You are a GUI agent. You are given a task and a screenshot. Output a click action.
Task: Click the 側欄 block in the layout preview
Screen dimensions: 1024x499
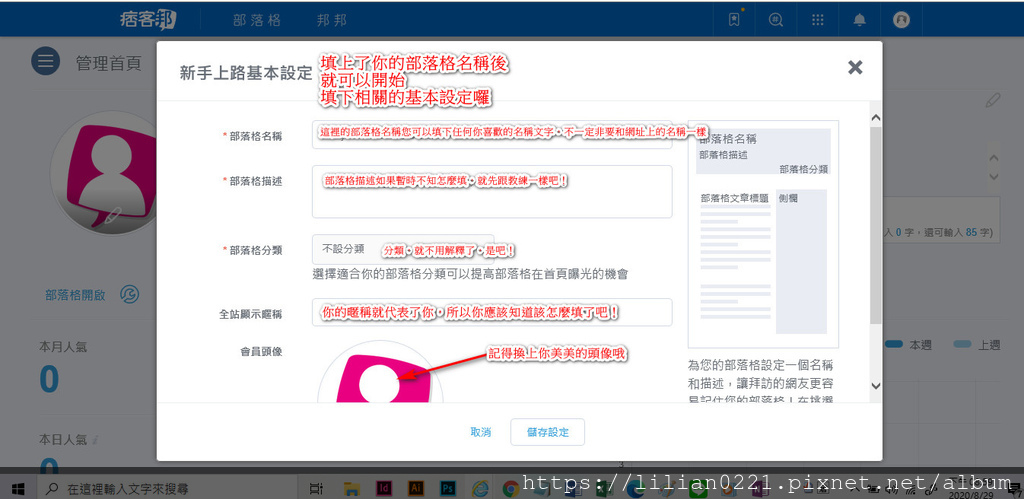801,262
